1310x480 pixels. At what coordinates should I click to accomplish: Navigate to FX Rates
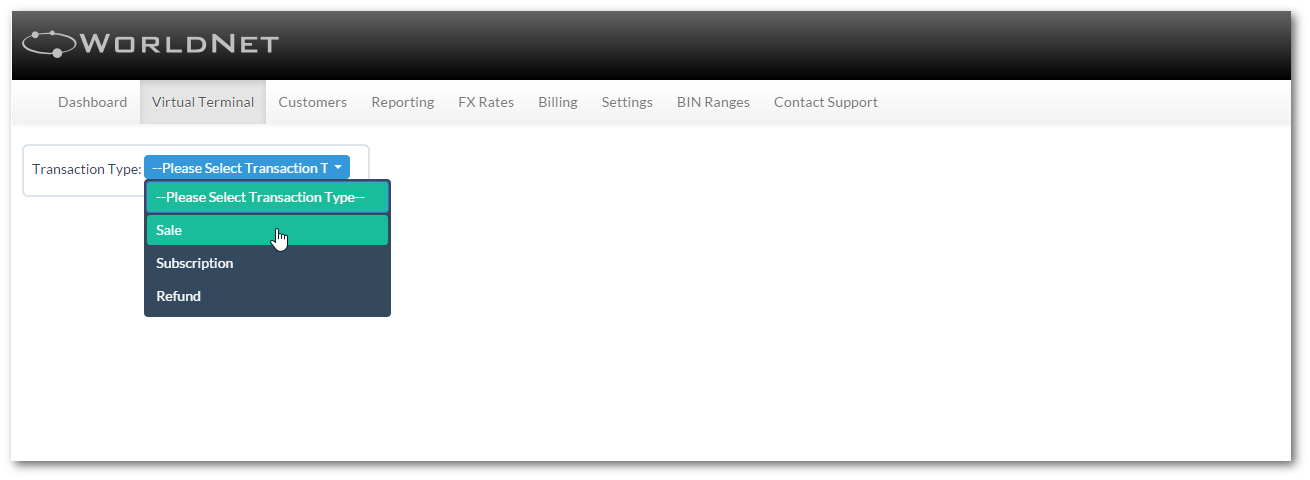486,102
